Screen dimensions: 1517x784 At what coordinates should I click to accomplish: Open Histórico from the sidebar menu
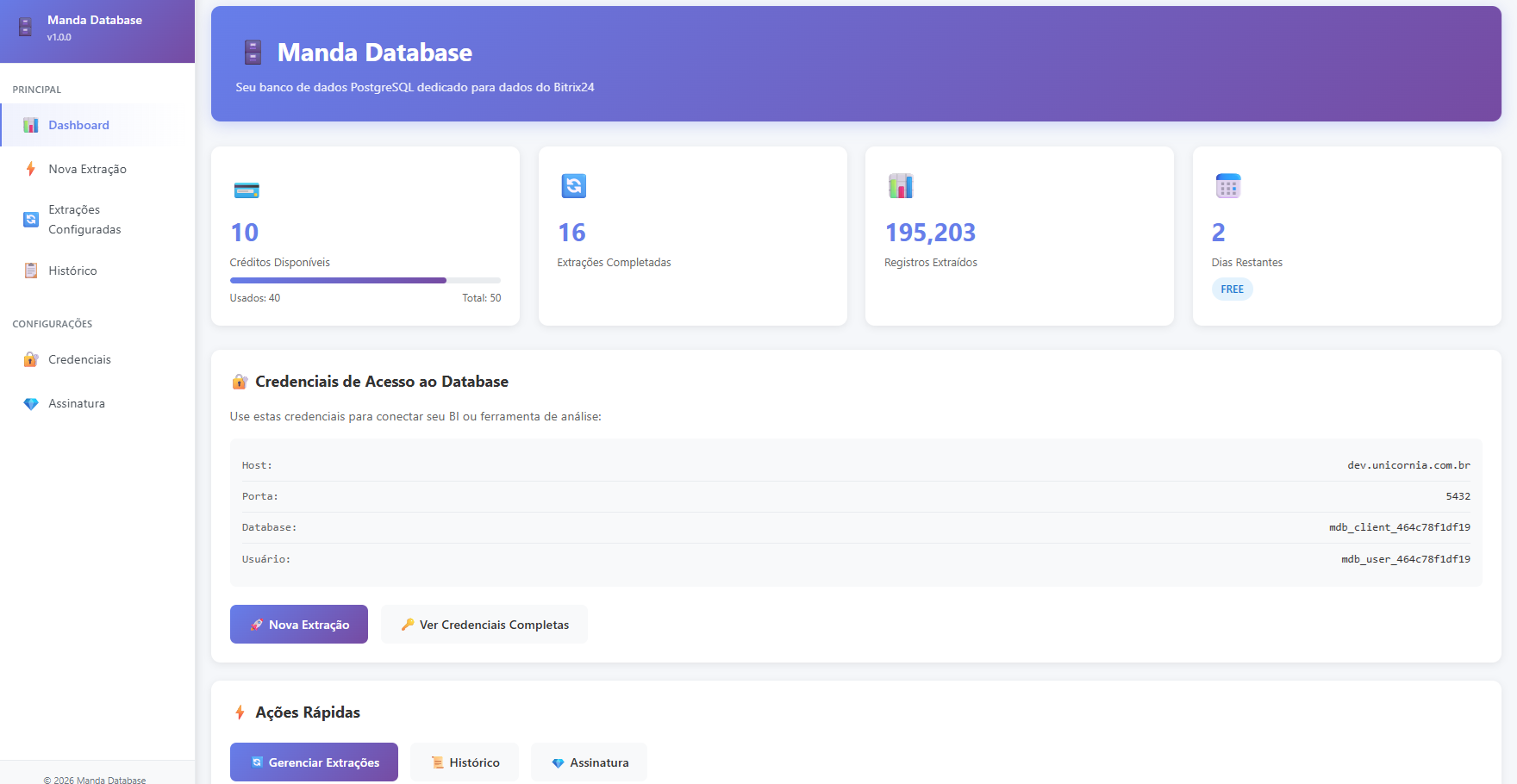72,271
